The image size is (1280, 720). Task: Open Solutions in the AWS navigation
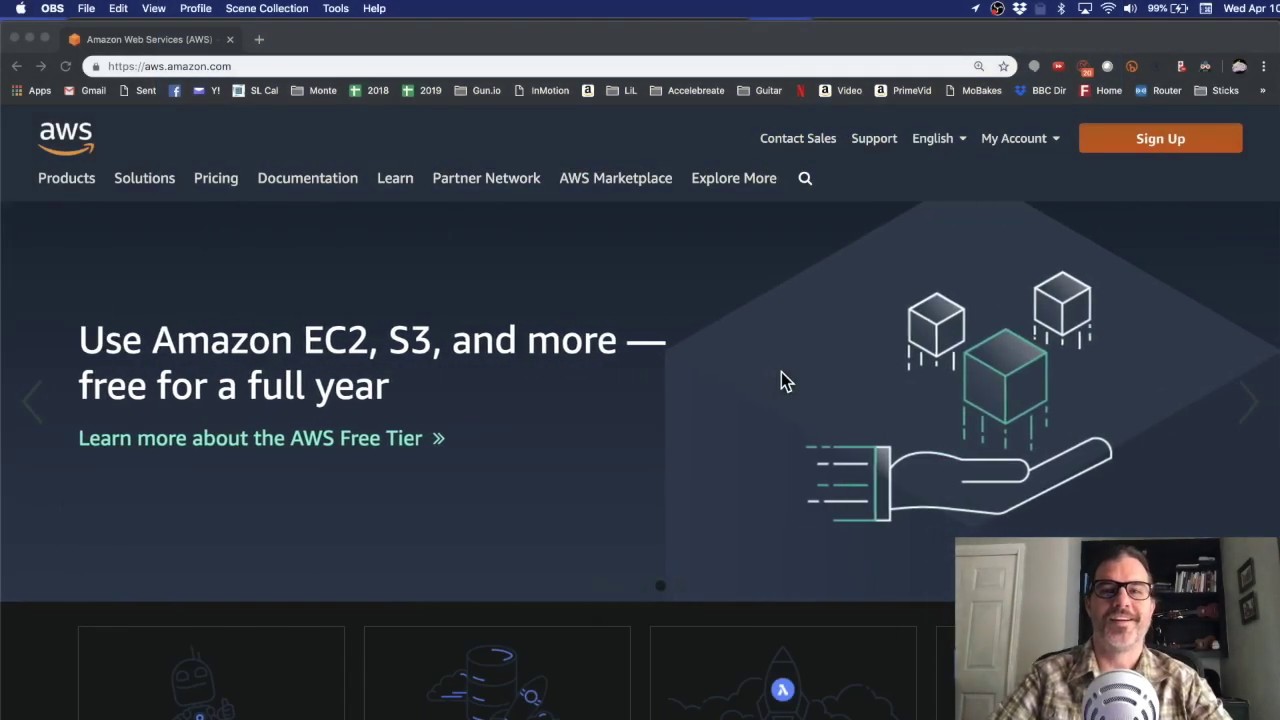point(144,178)
